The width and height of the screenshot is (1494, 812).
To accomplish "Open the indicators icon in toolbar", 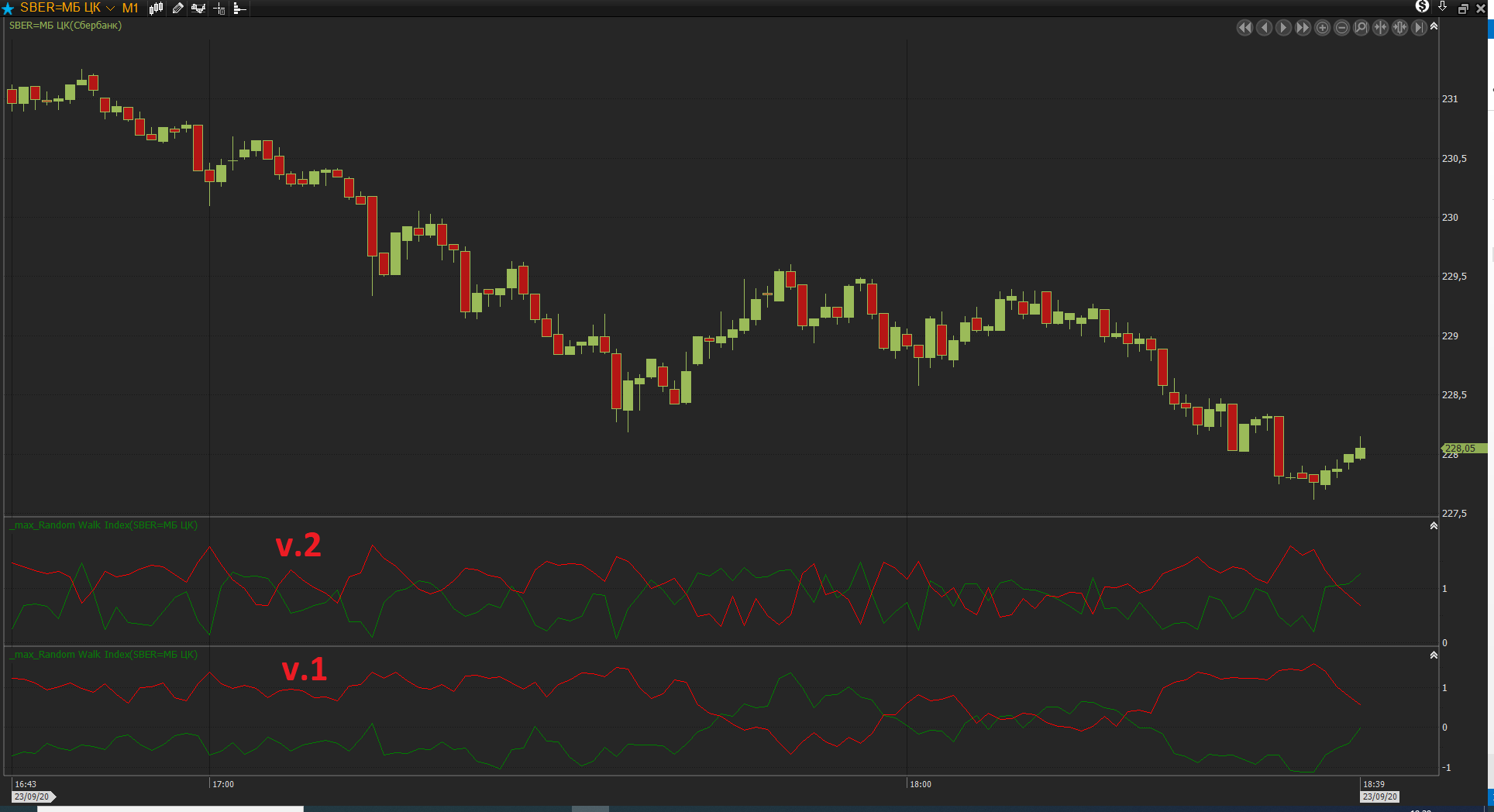I will (198, 9).
